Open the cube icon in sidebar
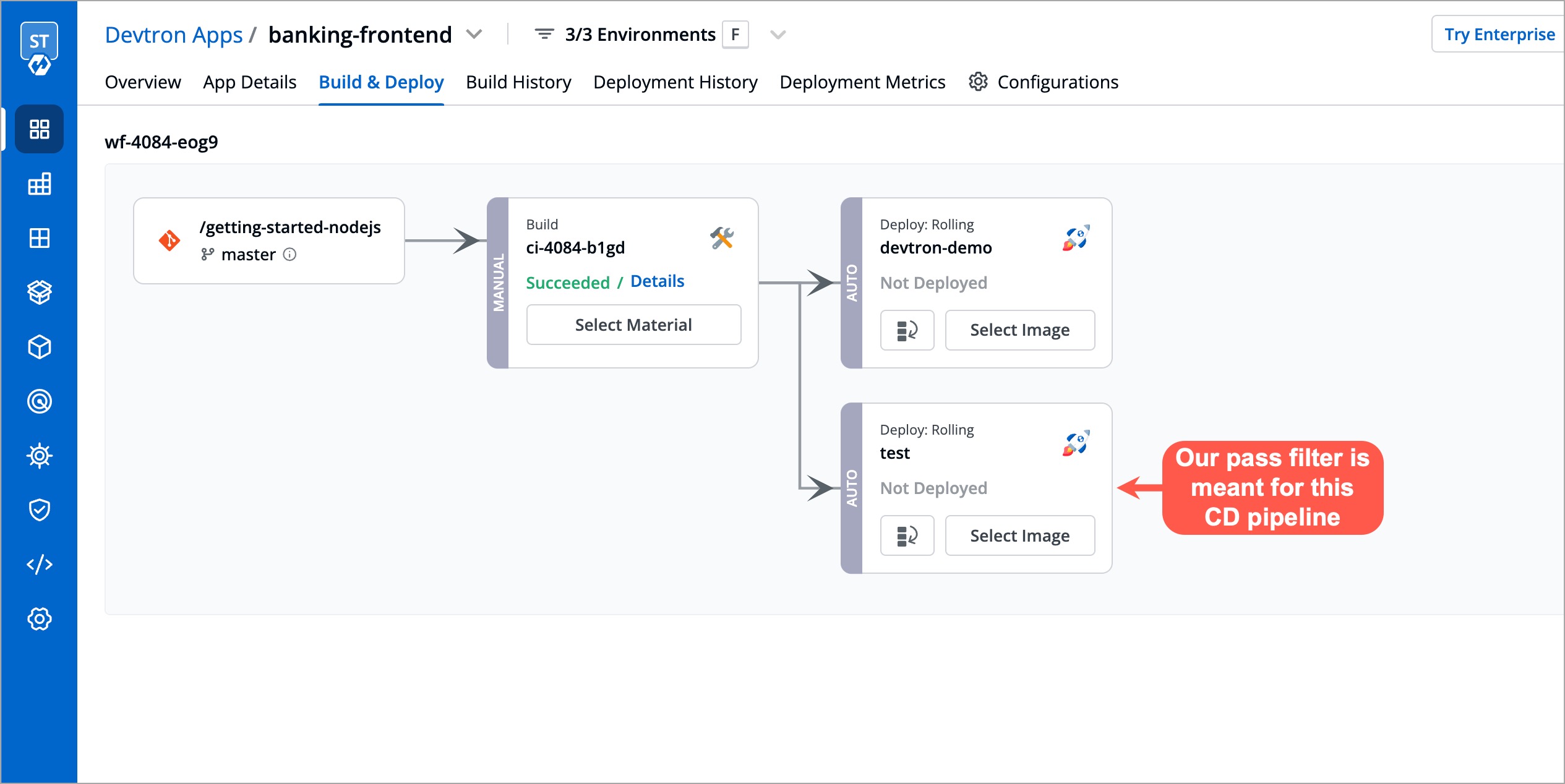1565x784 pixels. tap(40, 347)
